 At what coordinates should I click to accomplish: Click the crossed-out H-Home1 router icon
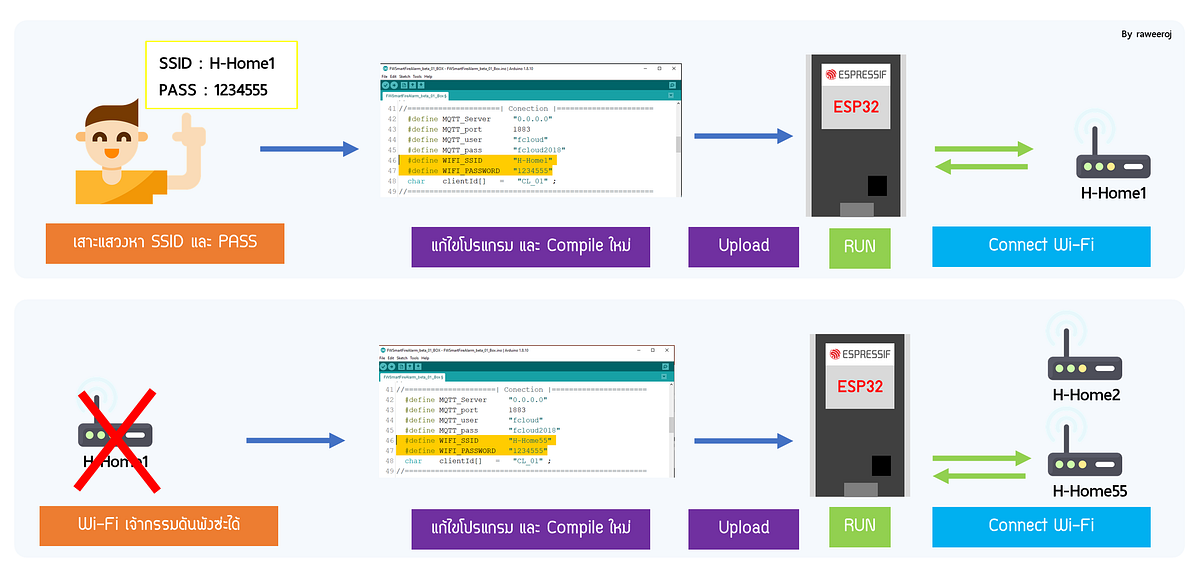point(115,436)
